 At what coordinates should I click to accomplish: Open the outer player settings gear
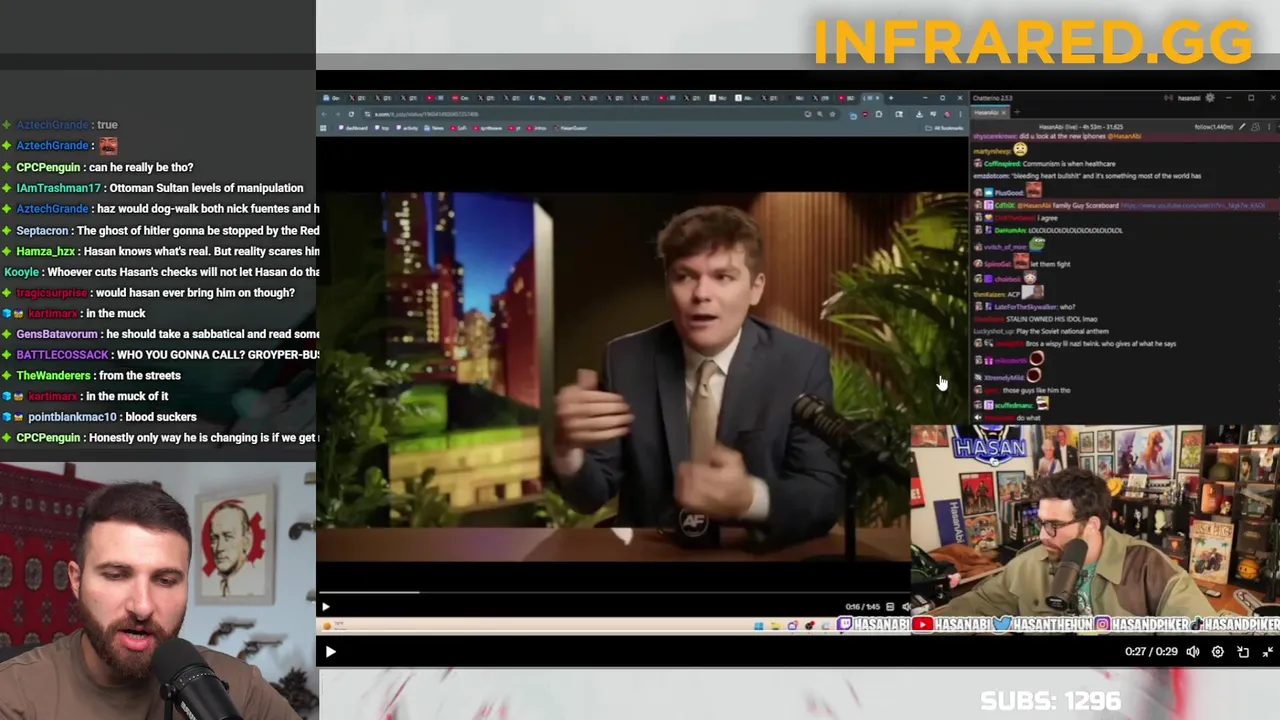[1218, 652]
